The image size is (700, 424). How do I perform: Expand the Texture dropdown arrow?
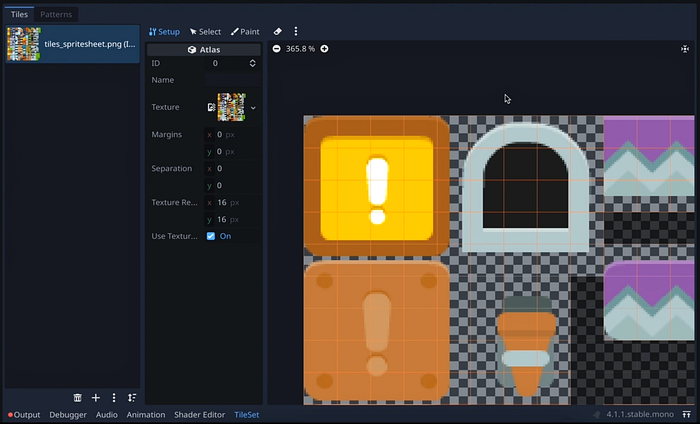tap(253, 107)
